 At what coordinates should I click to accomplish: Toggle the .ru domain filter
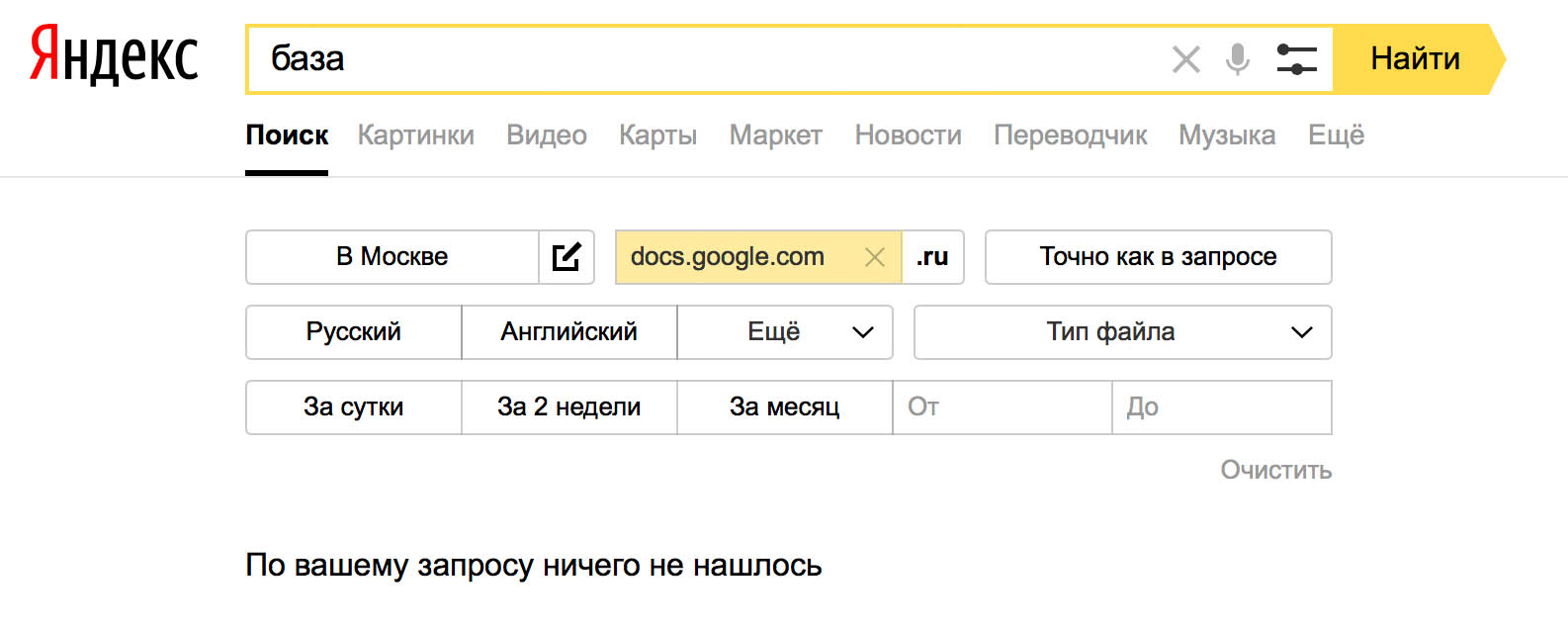(x=932, y=257)
